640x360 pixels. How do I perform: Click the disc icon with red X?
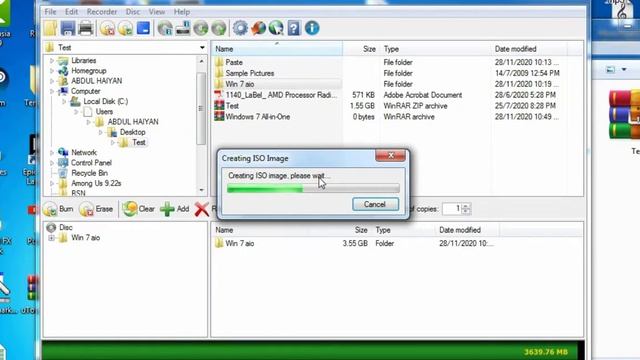[107, 28]
